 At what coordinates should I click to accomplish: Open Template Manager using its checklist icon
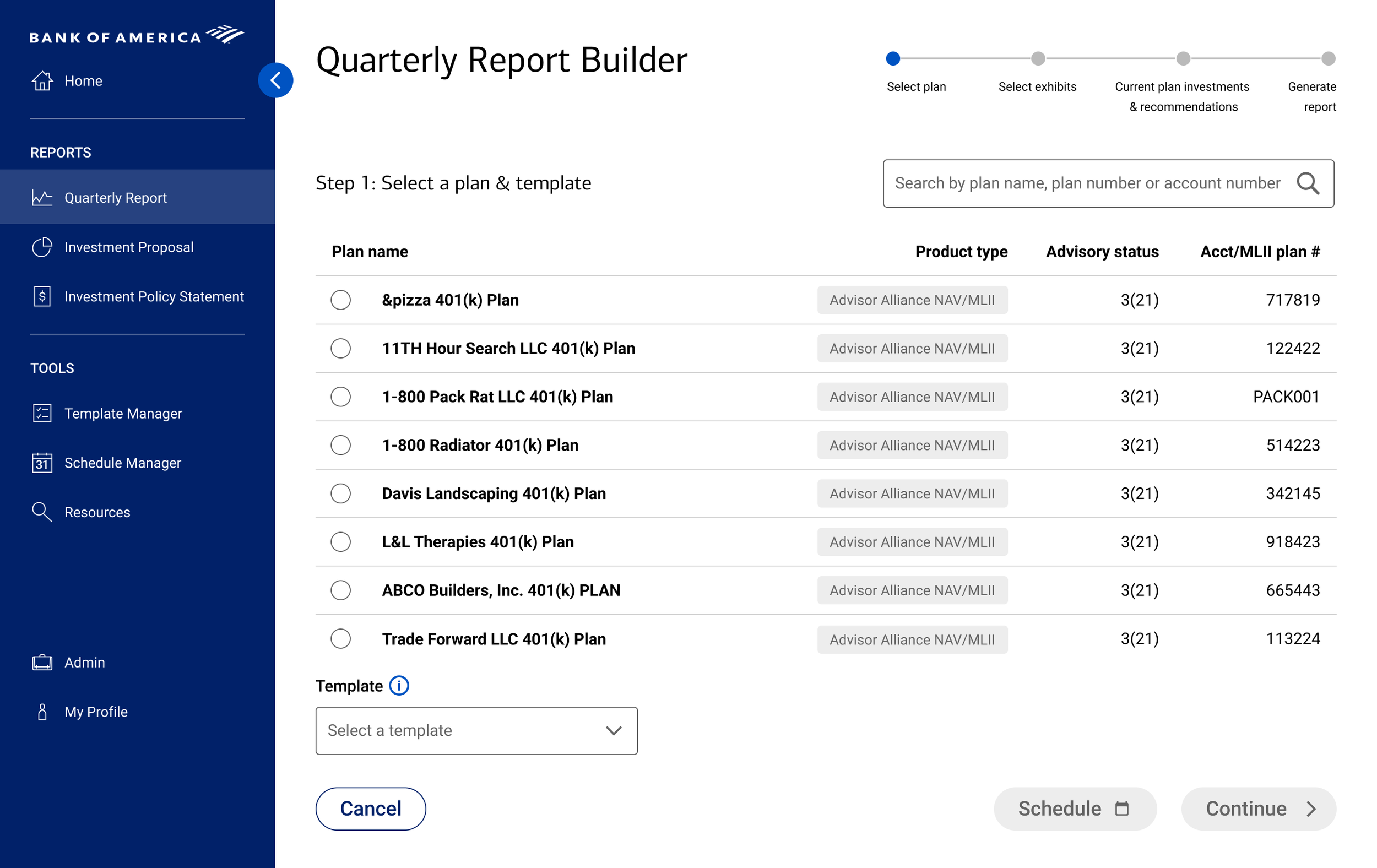click(42, 413)
